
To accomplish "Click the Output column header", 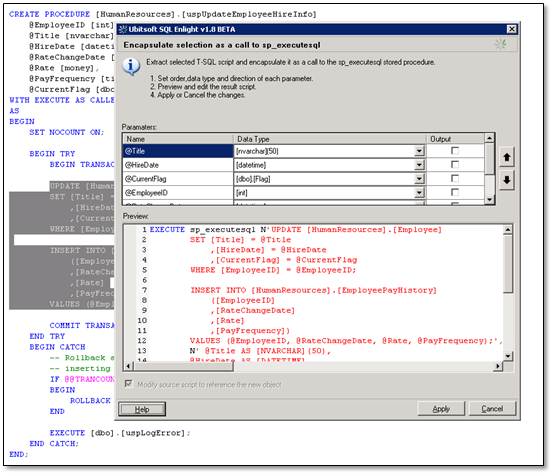I will 455,139.
